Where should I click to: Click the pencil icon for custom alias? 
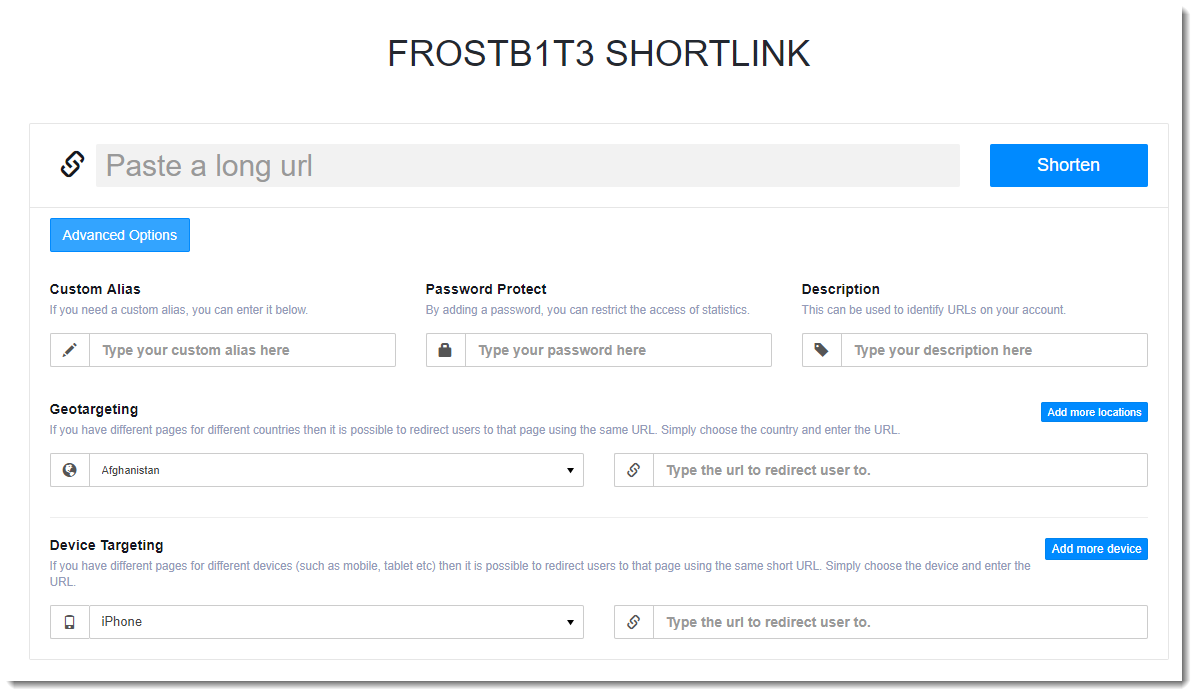69,350
